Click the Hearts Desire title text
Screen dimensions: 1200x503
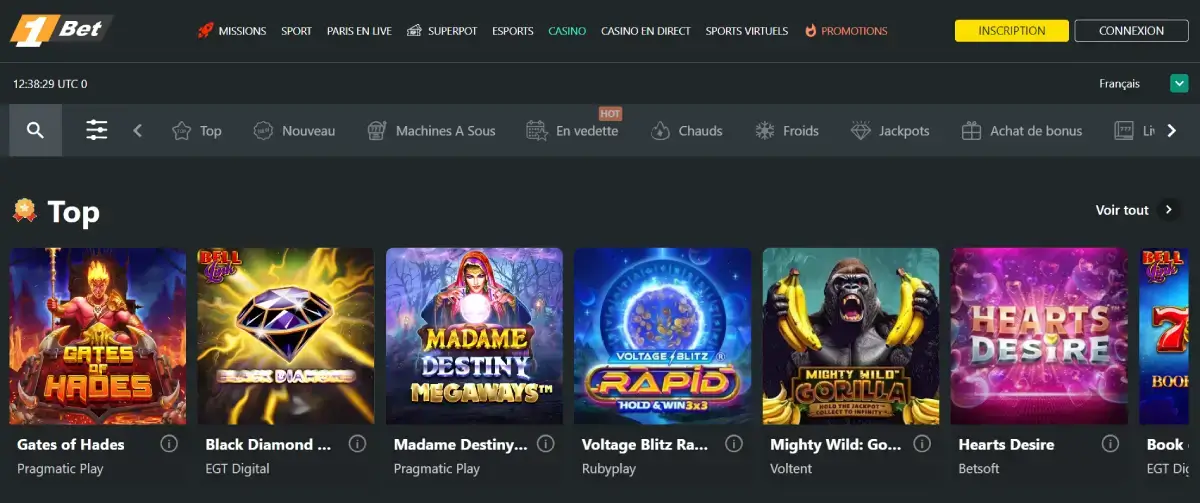pyautogui.click(x=1006, y=444)
